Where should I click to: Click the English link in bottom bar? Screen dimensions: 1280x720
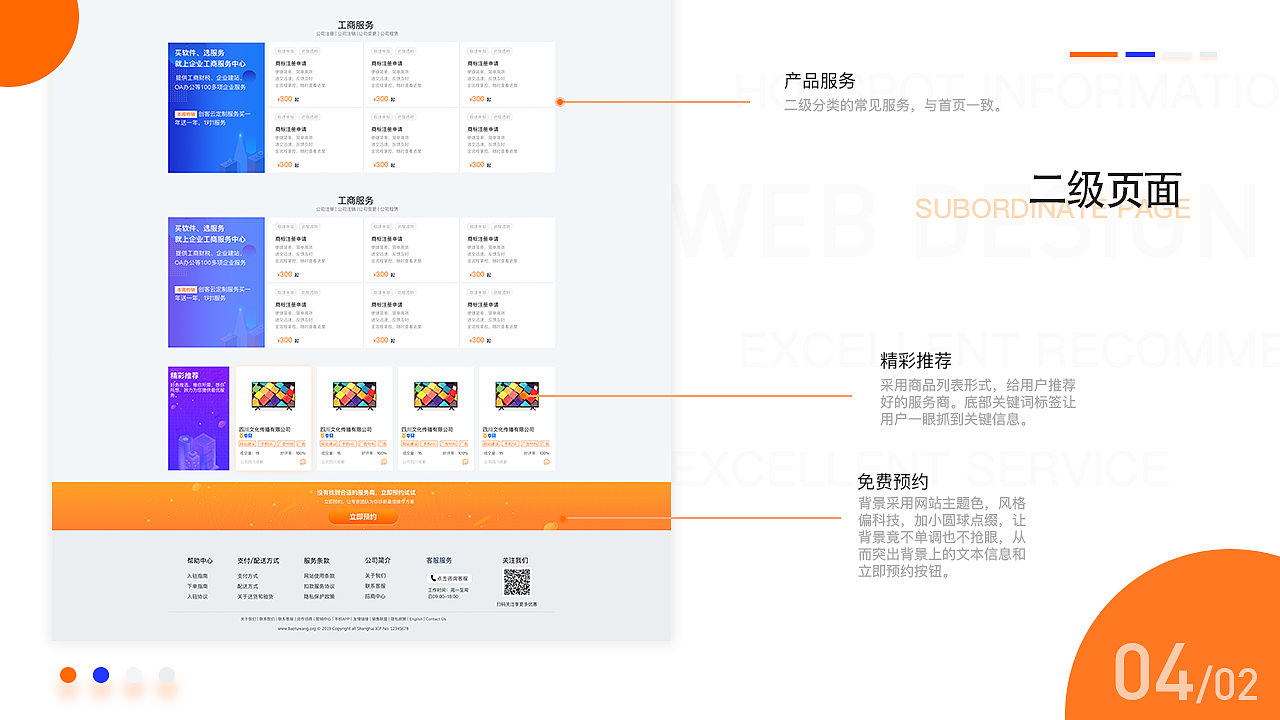(416, 619)
